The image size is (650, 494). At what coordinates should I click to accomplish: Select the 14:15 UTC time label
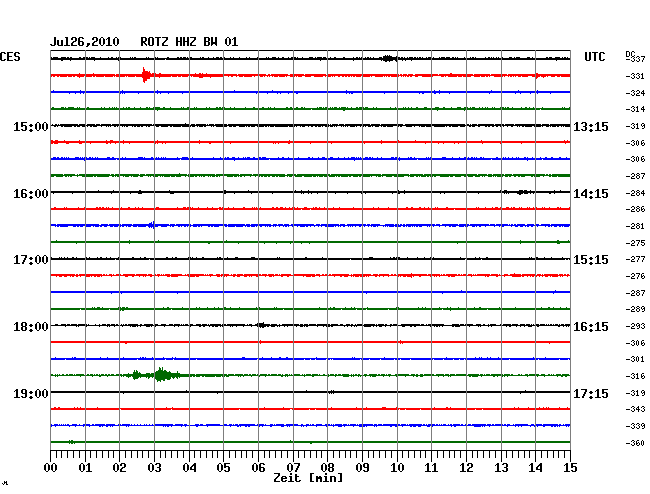tap(591, 194)
